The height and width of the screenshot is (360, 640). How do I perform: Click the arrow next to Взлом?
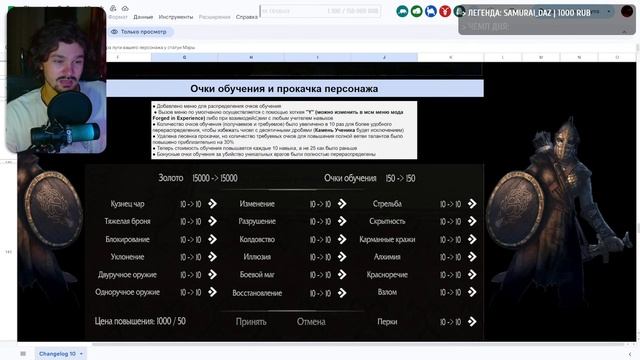click(472, 292)
